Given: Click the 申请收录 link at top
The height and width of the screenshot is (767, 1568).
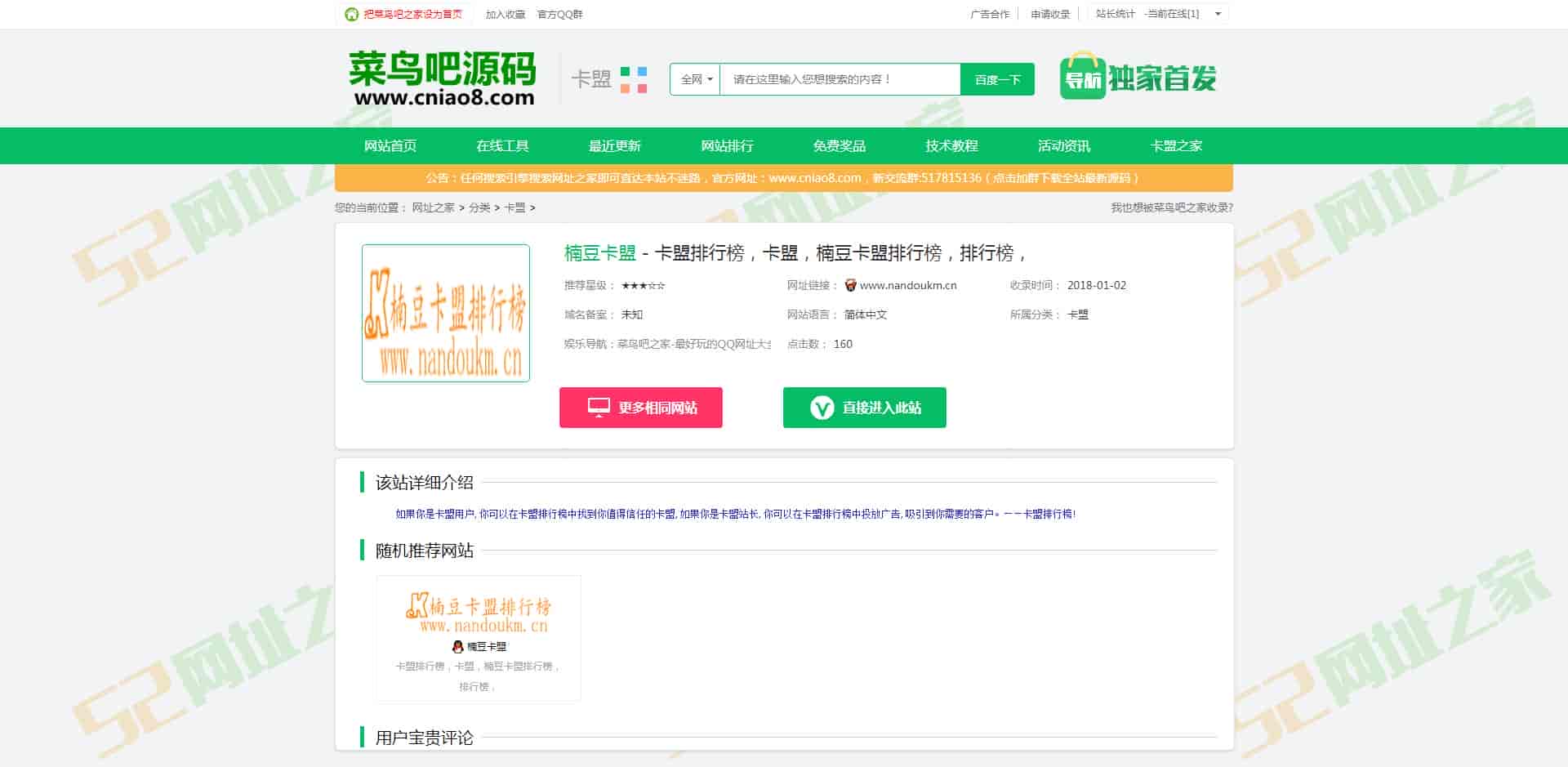Looking at the screenshot, I should pos(1049,14).
